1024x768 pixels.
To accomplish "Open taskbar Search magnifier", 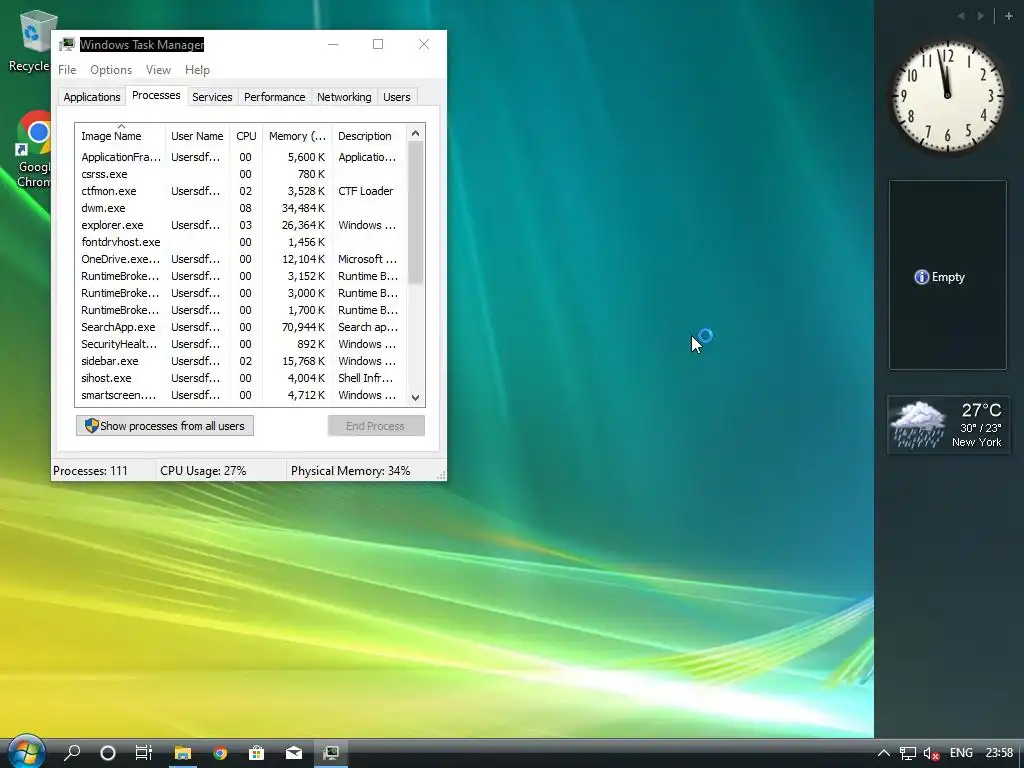I will (x=72, y=753).
